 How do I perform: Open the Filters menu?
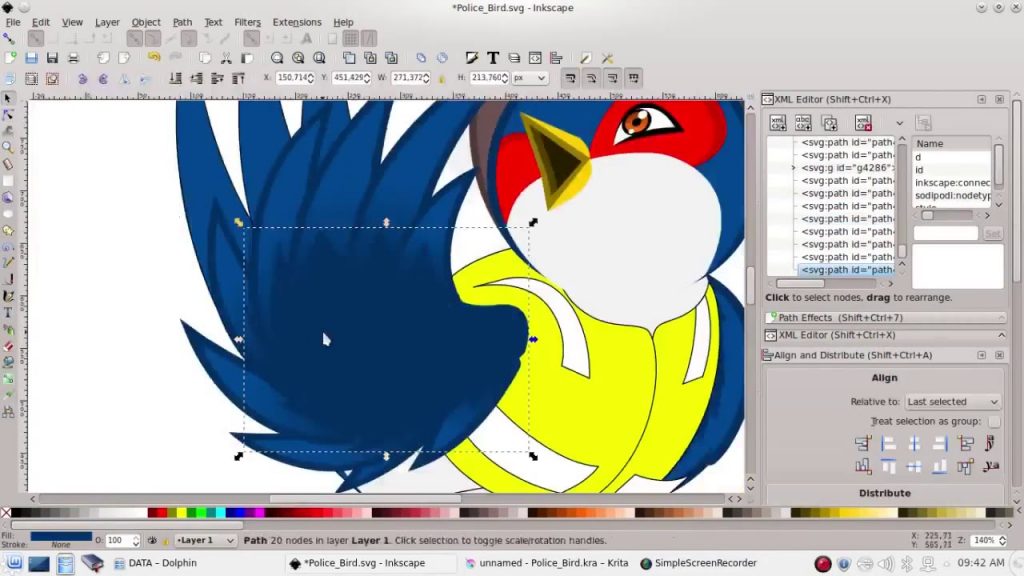click(247, 22)
